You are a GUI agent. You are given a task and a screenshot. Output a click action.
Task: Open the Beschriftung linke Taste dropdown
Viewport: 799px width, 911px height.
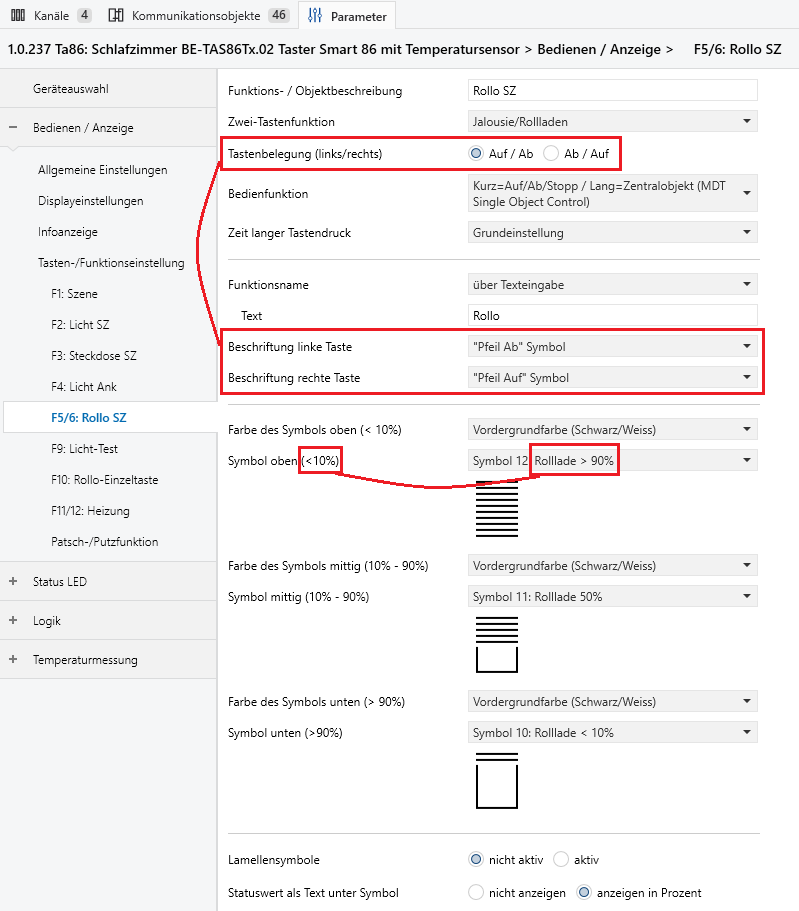(x=612, y=347)
